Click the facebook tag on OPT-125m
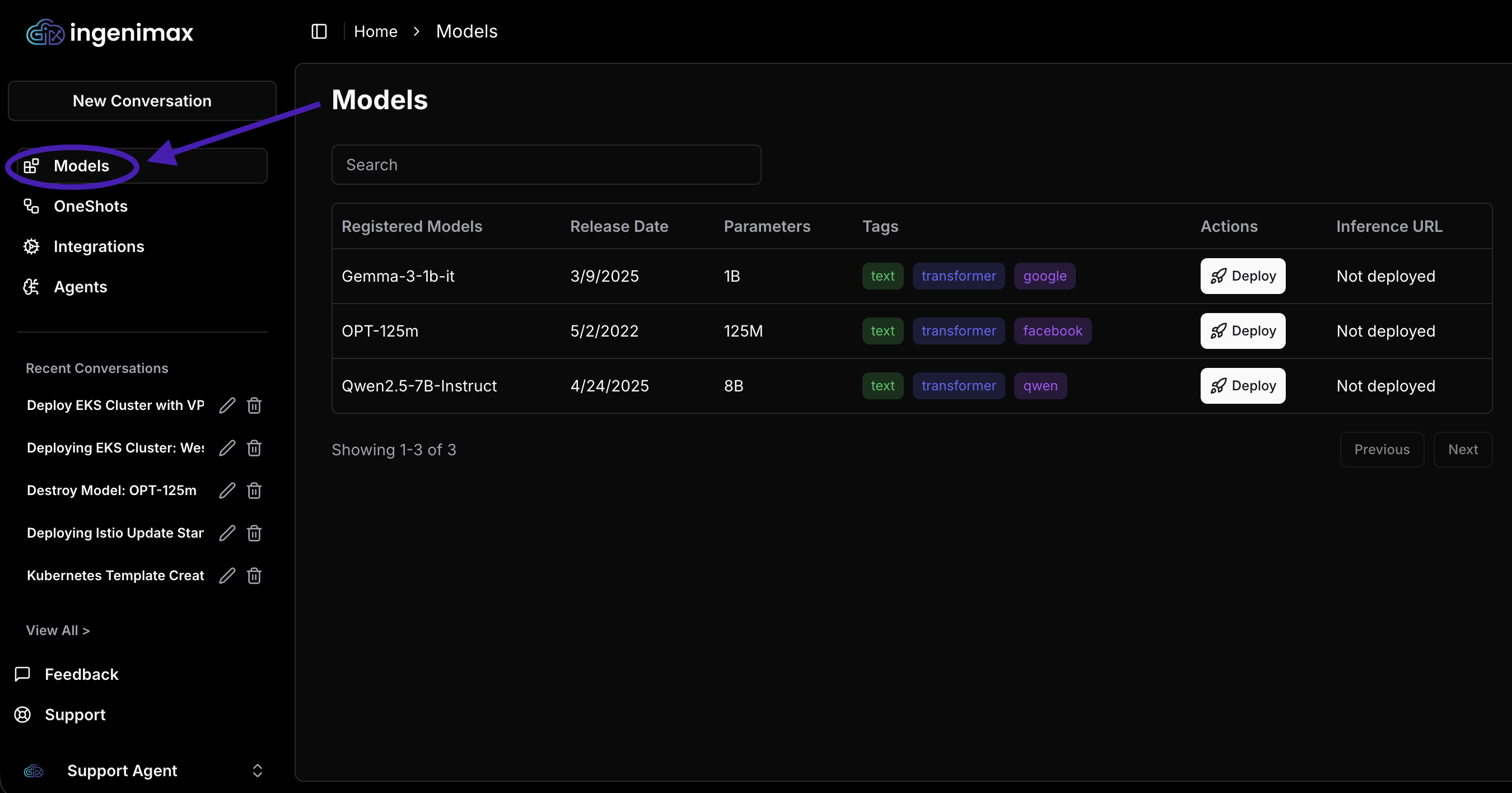 [1052, 331]
